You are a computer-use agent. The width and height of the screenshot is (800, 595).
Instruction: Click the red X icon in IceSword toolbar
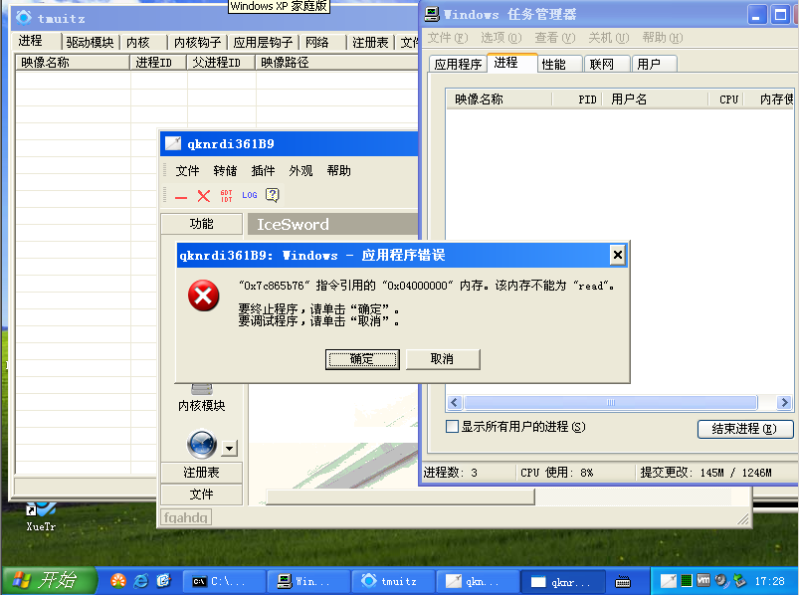point(204,195)
